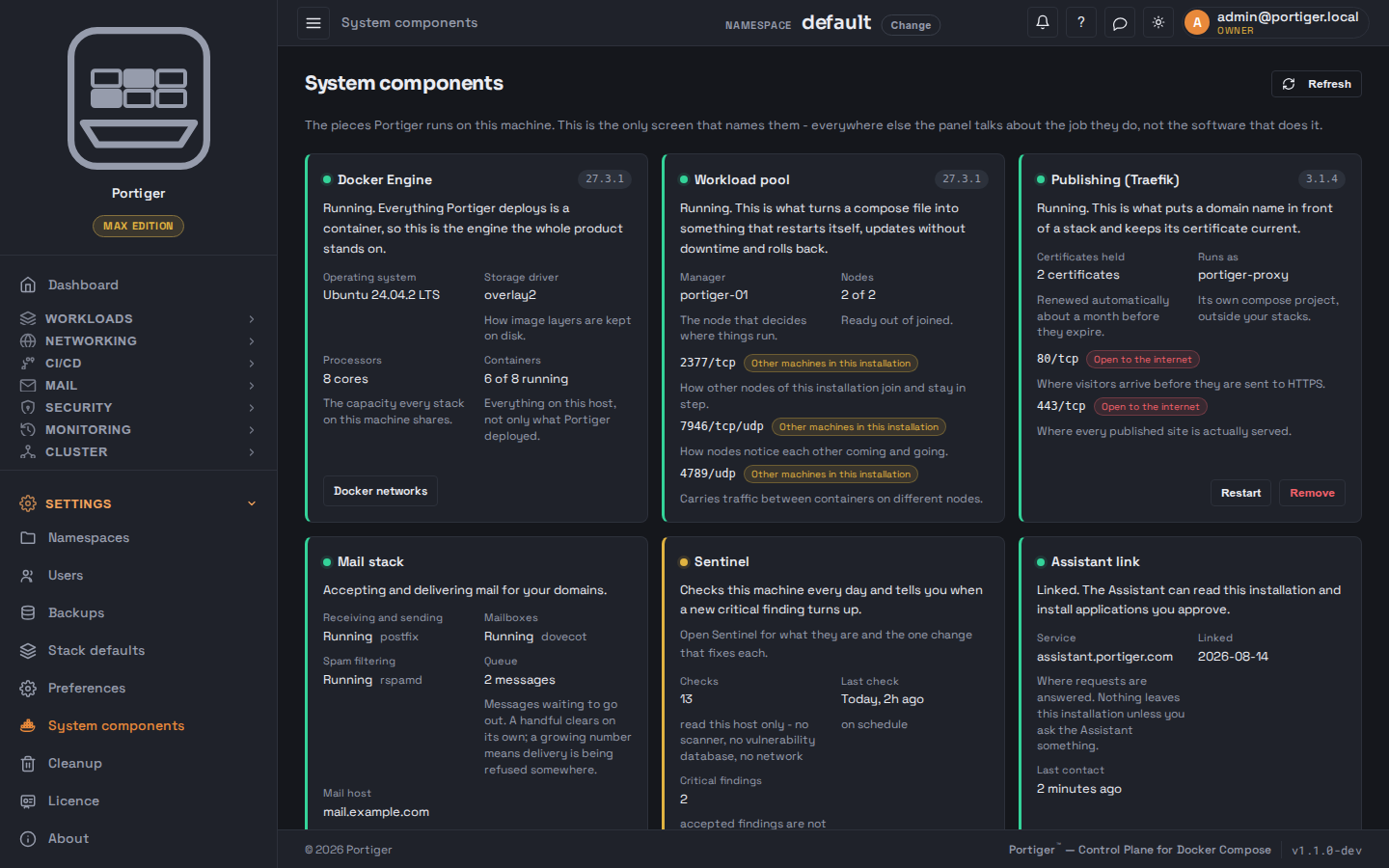Open the help question mark icon
Image resolution: width=1389 pixels, height=868 pixels.
(1081, 23)
